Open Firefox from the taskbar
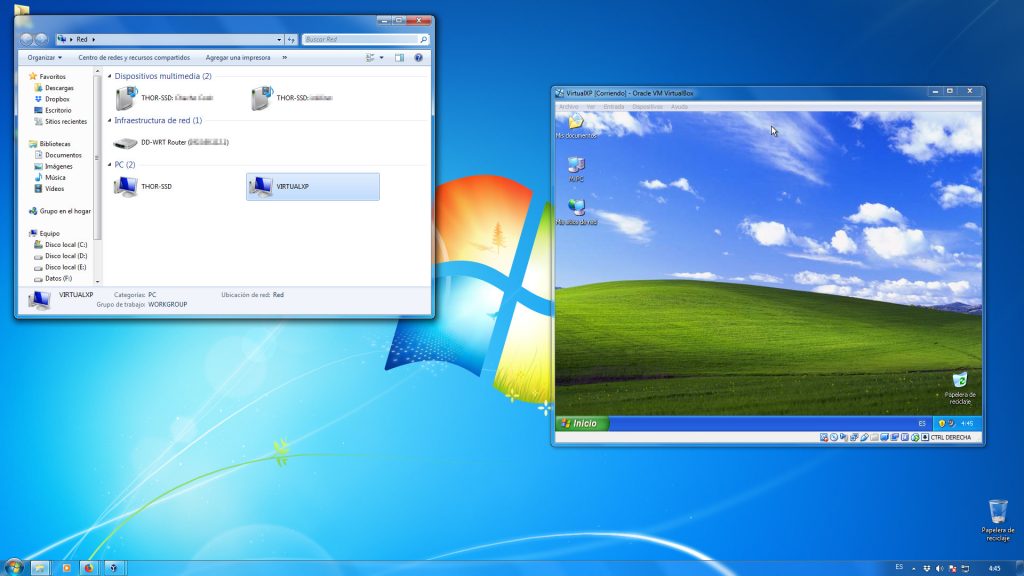The image size is (1024, 576). (89, 568)
